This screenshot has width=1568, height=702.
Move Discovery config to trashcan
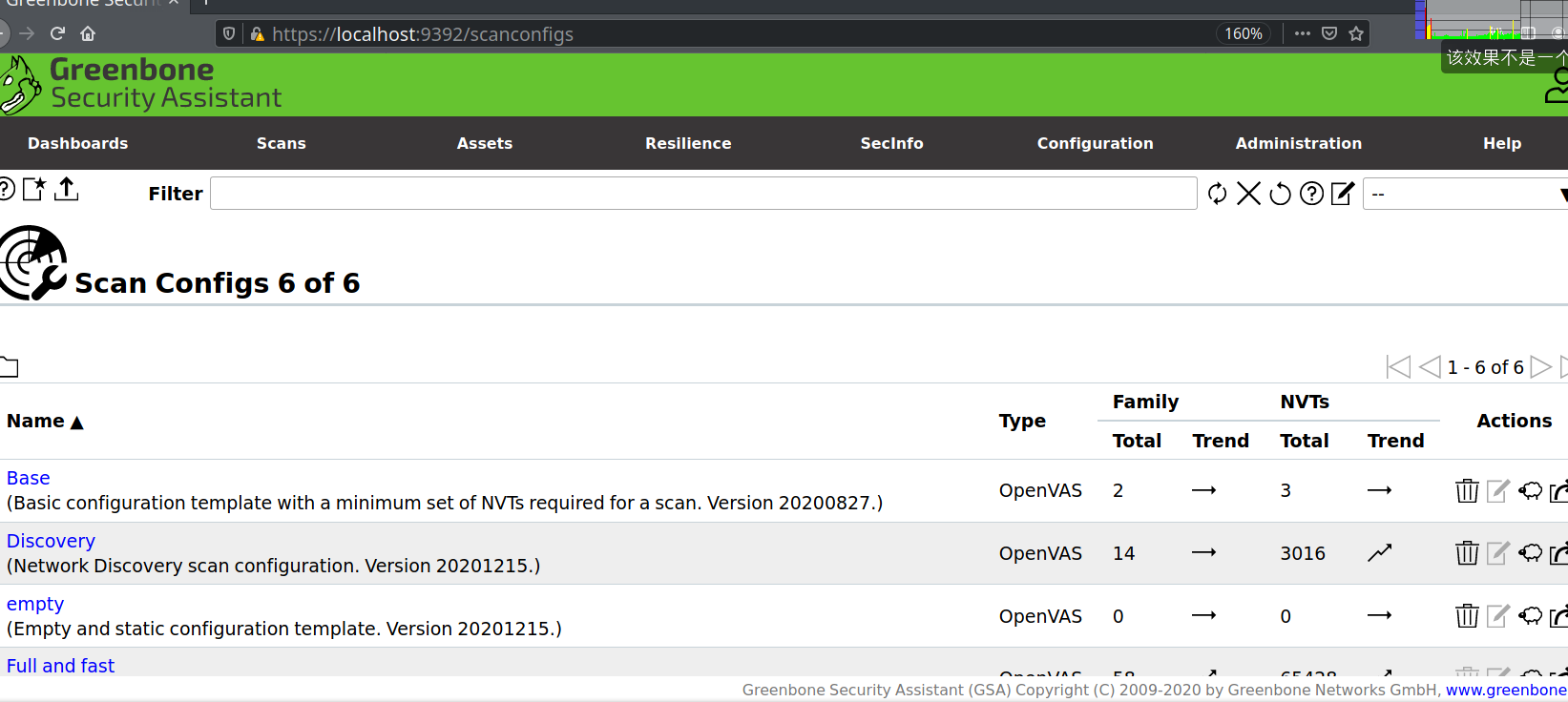point(1467,553)
